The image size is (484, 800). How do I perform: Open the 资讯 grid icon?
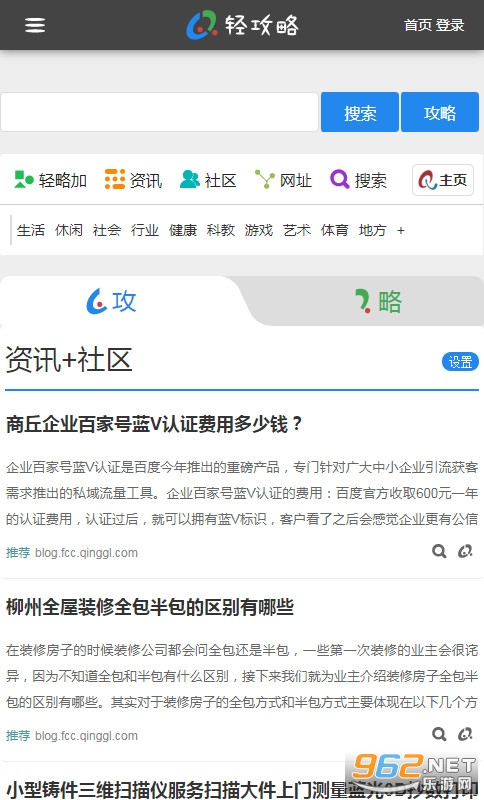click(115, 180)
